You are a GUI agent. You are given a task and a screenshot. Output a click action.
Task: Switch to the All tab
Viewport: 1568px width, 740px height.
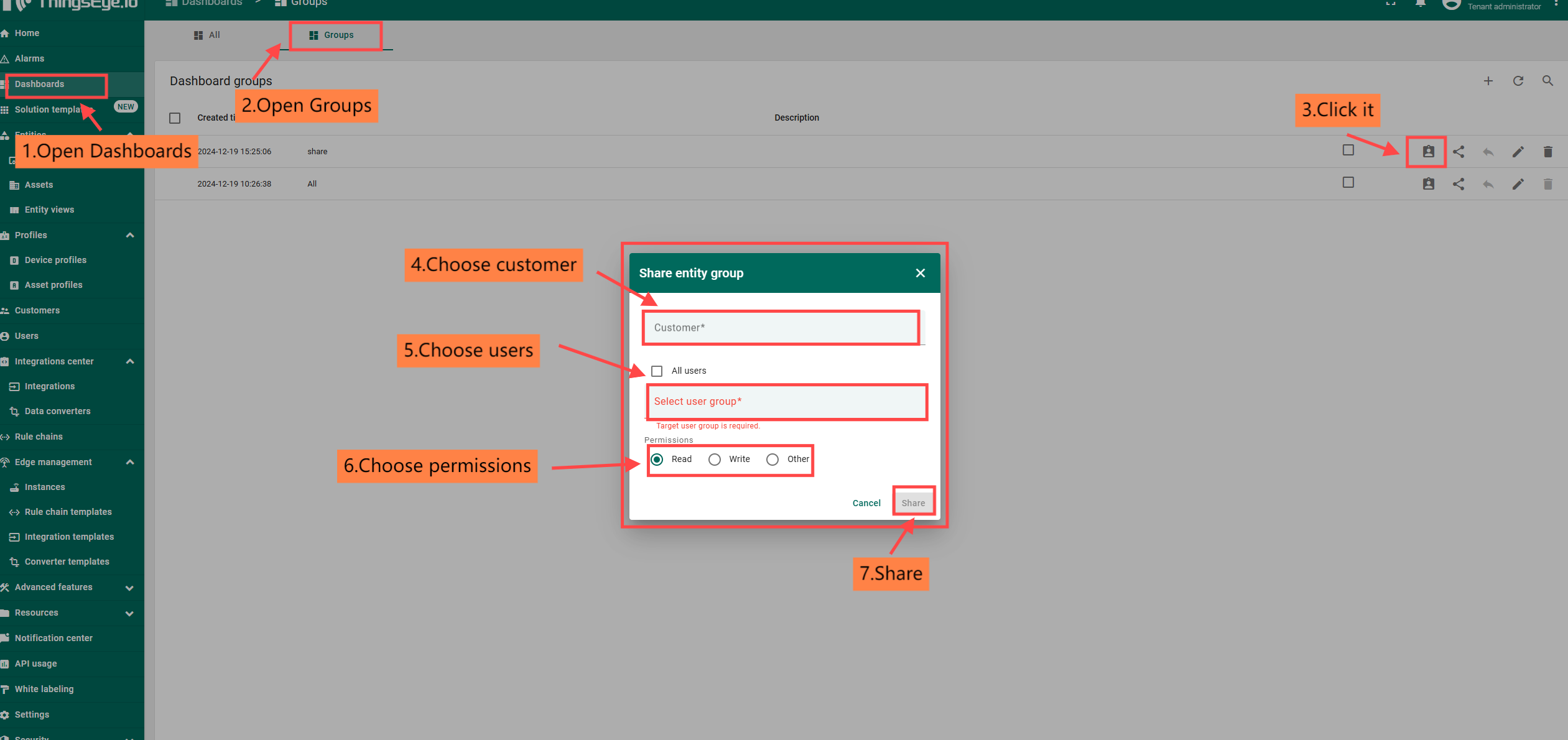point(208,35)
